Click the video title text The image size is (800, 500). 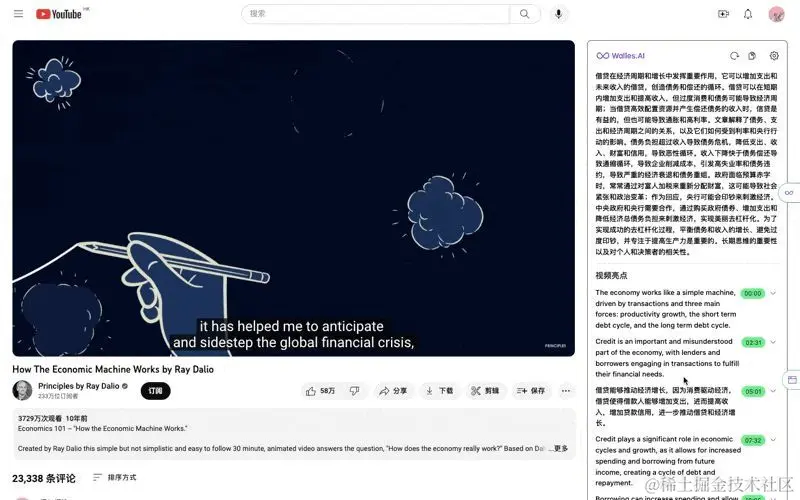pyautogui.click(x=113, y=369)
